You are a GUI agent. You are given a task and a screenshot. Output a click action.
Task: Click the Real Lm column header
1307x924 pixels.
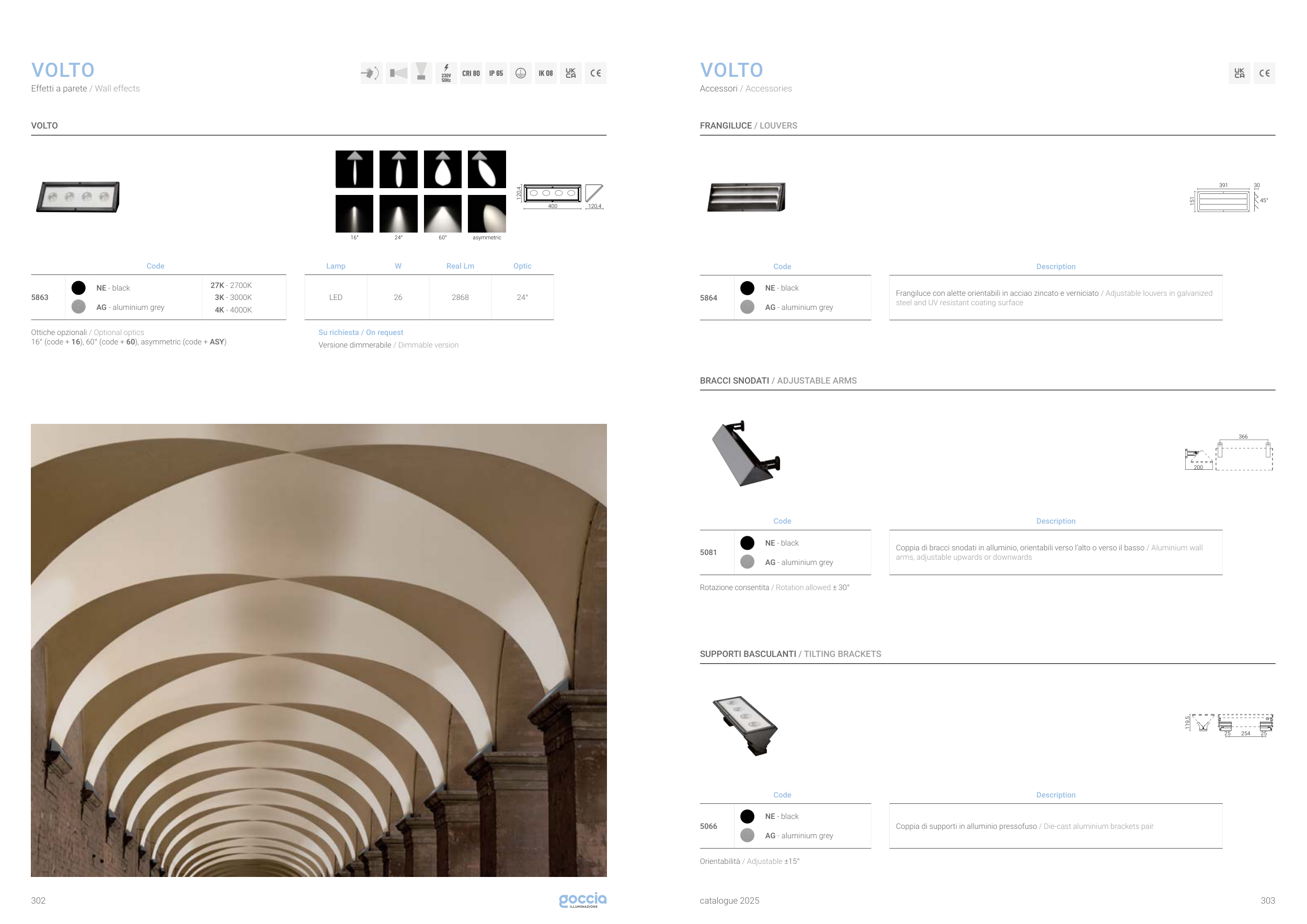click(460, 265)
